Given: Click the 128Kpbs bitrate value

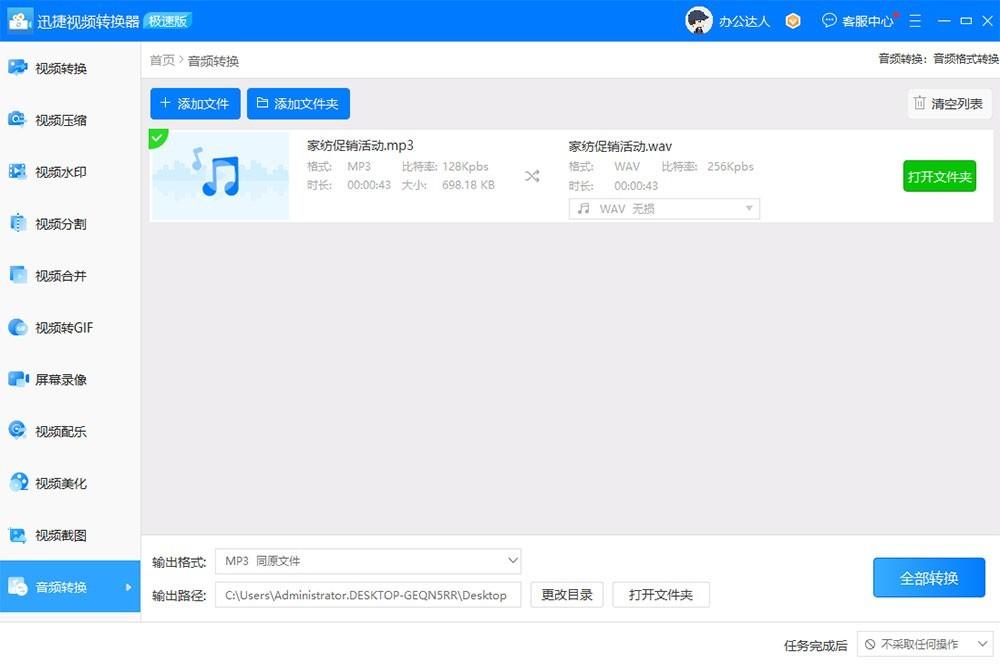Looking at the screenshot, I should tap(466, 166).
